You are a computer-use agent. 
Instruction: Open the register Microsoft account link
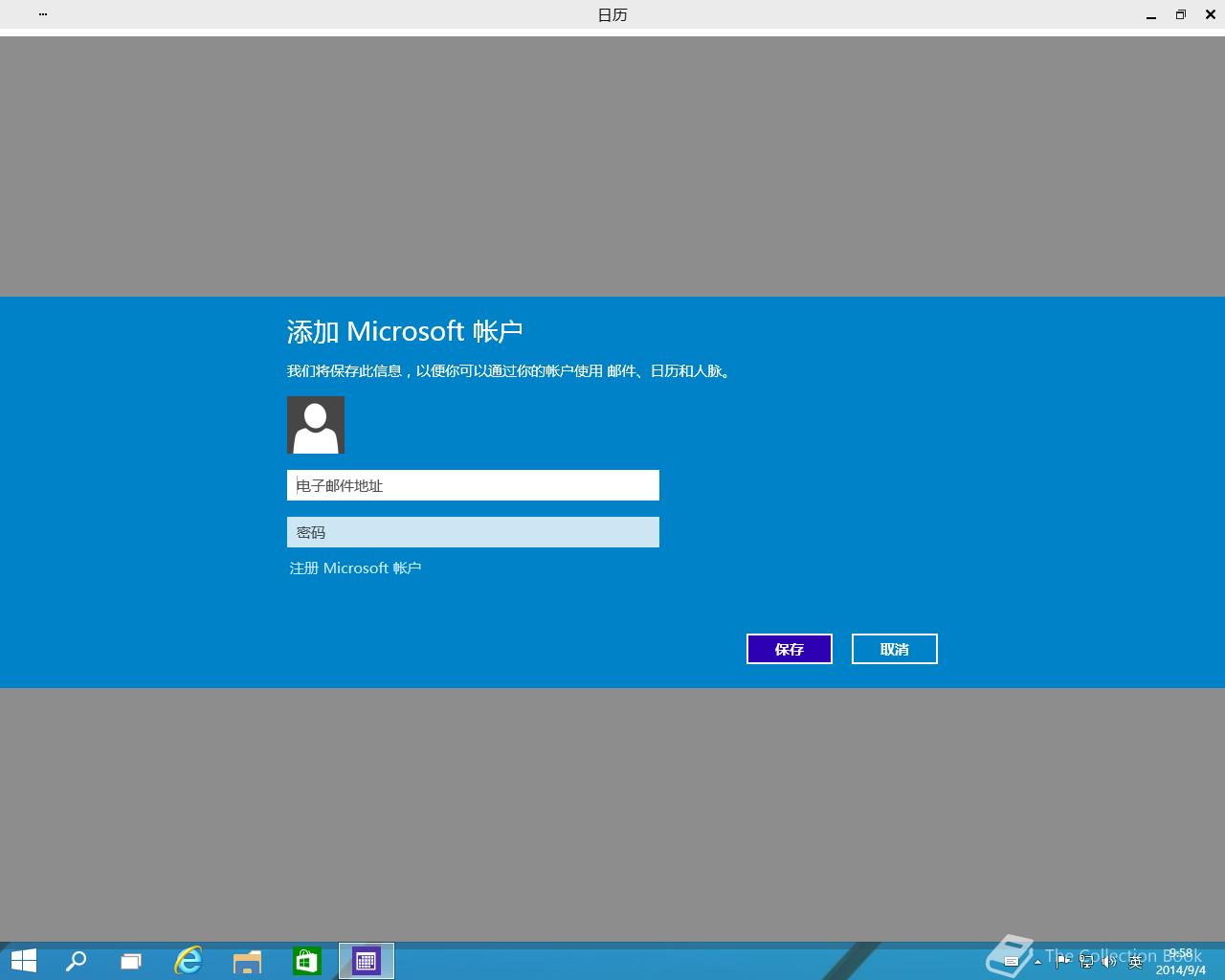pos(355,568)
